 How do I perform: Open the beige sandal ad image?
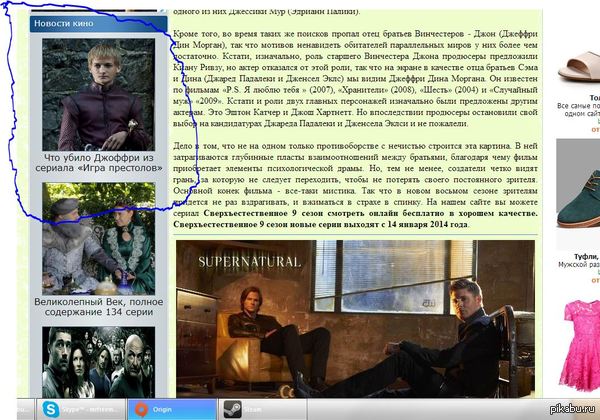579,67
